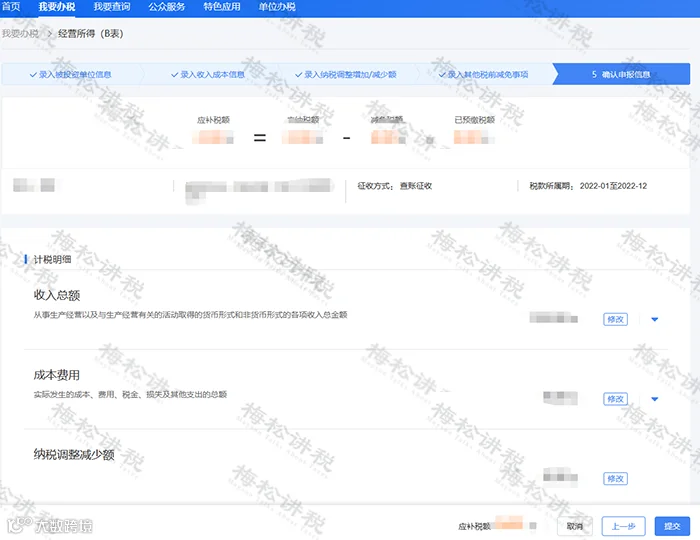Click the 我要办税 breadcrumb link
Image resolution: width=700 pixels, height=540 pixels.
[x=20, y=33]
